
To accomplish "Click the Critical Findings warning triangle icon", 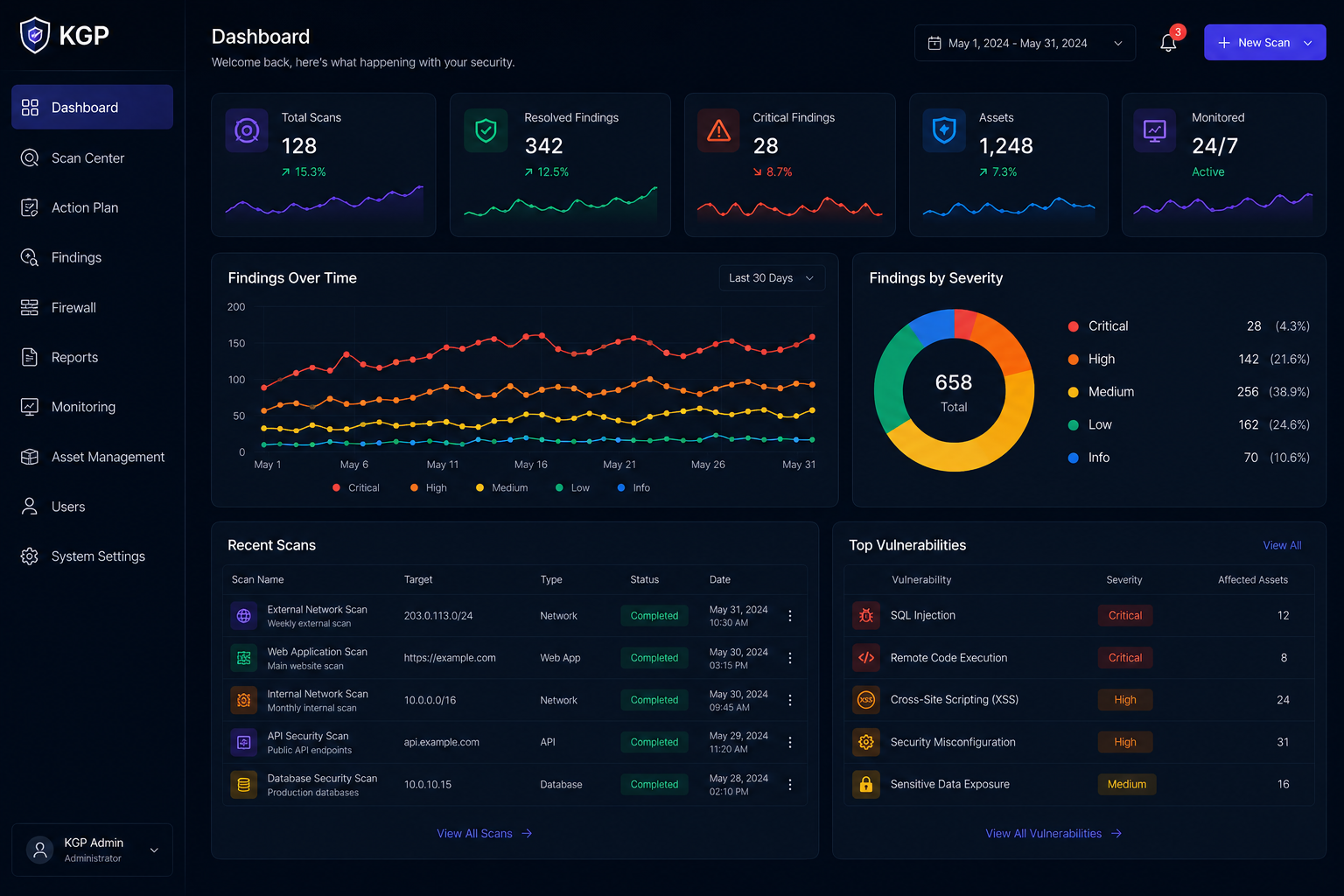I will (x=718, y=131).
